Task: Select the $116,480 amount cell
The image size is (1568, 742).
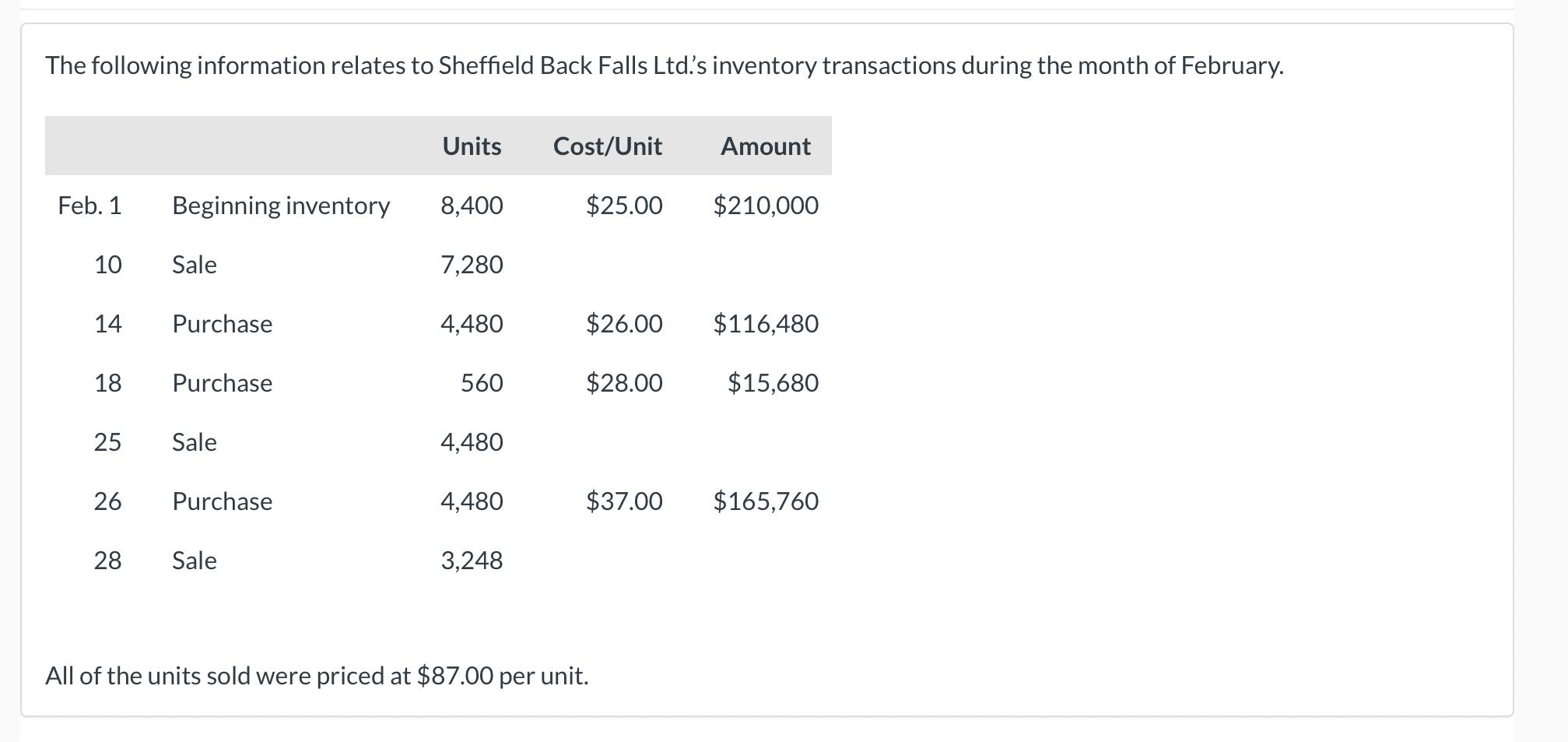Action: (x=766, y=324)
